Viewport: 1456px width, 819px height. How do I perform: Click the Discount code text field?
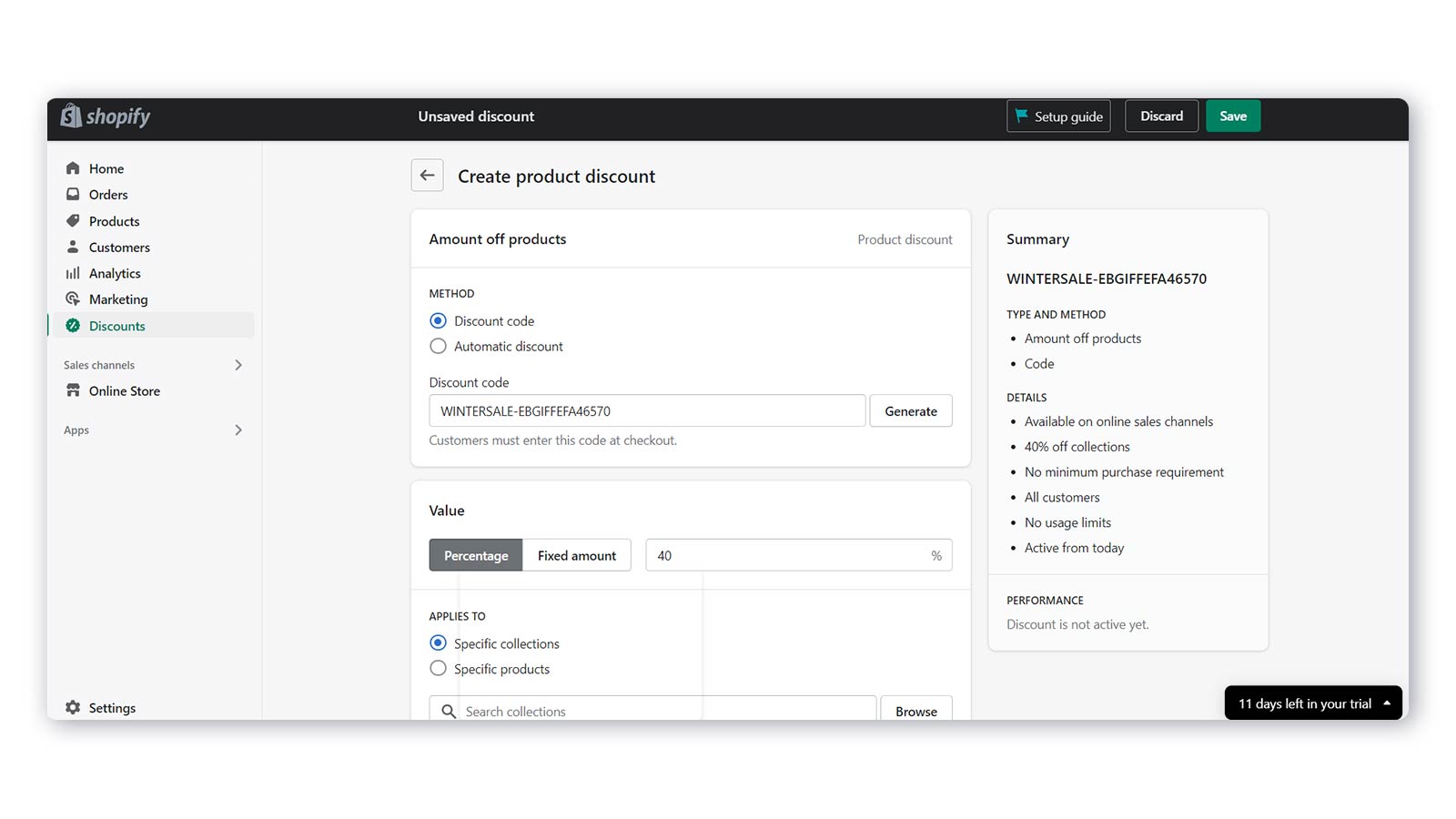(x=647, y=410)
